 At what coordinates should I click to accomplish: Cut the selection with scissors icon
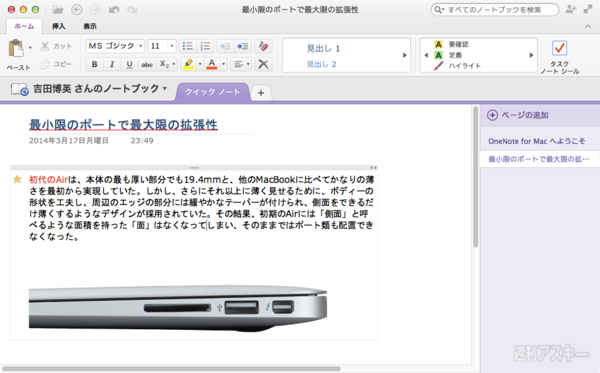(x=45, y=46)
